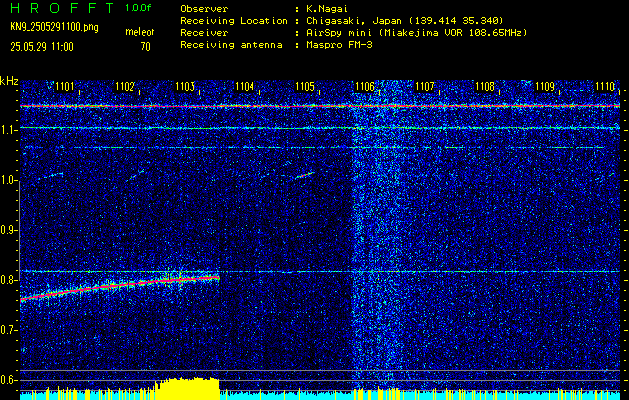Click the 1101 time marker
The height and width of the screenshot is (400, 629).
tap(65, 86)
